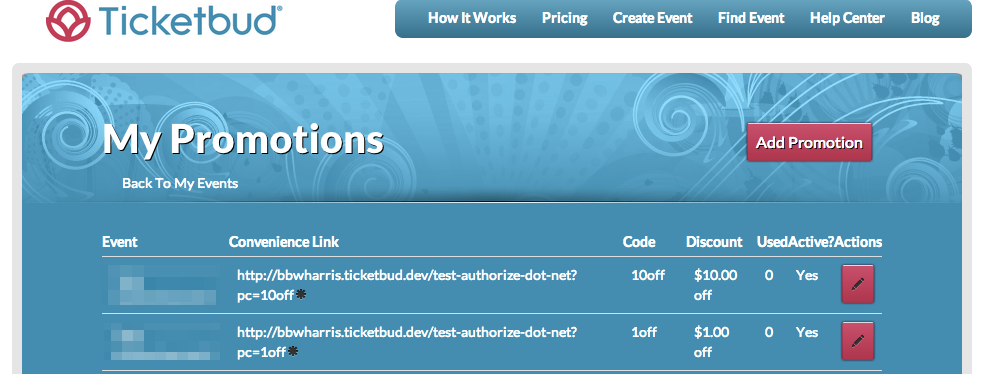Open Create Event in navigation
986x374 pixels.
(653, 18)
